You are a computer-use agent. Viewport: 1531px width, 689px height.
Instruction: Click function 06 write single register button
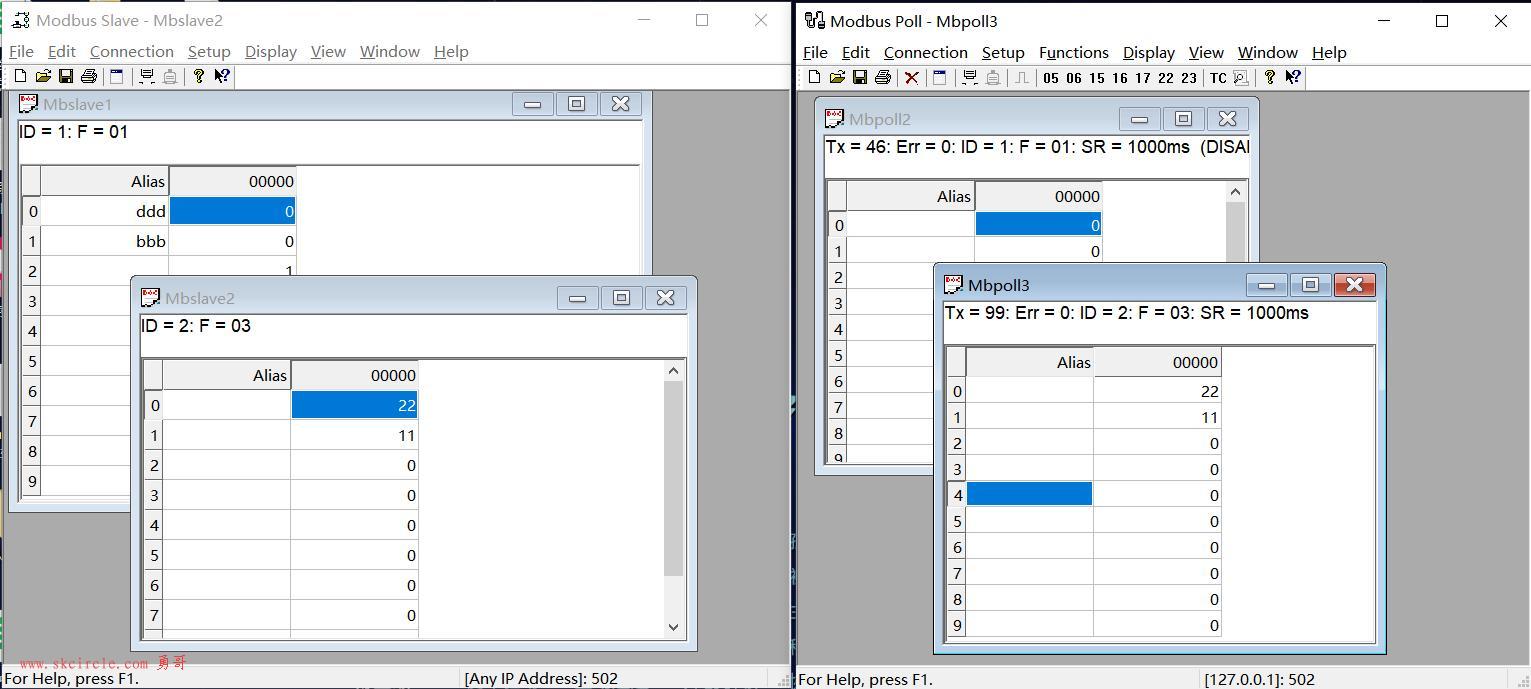1074,78
